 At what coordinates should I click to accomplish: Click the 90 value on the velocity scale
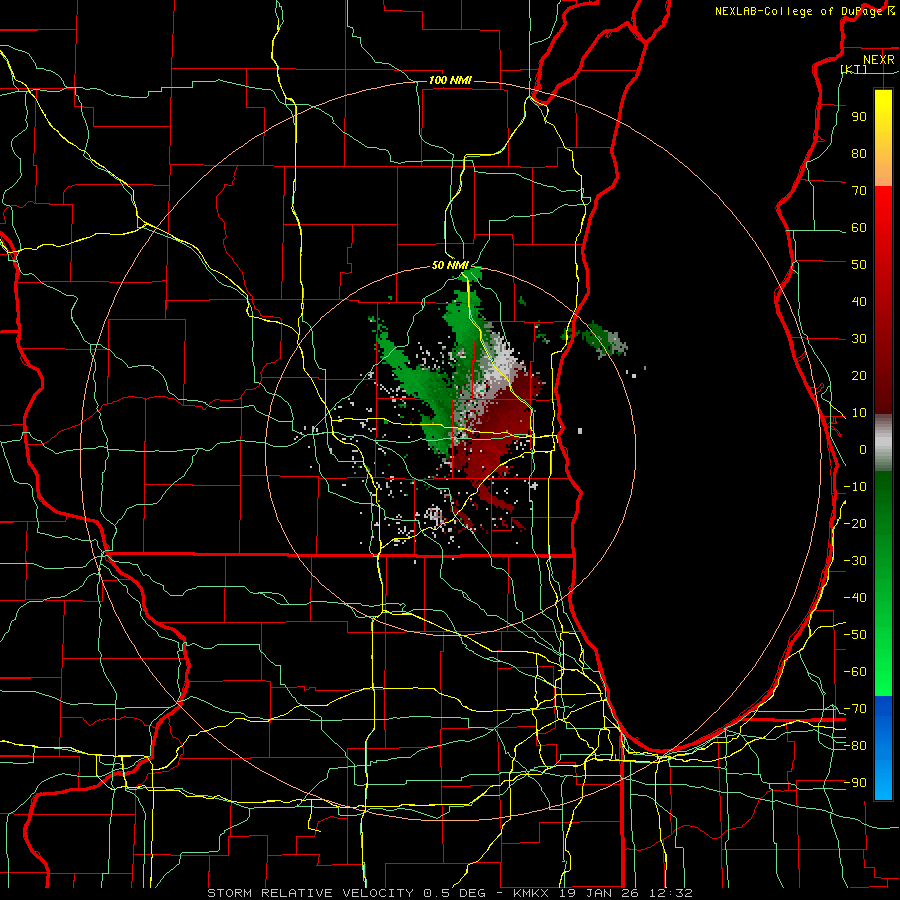coord(859,117)
